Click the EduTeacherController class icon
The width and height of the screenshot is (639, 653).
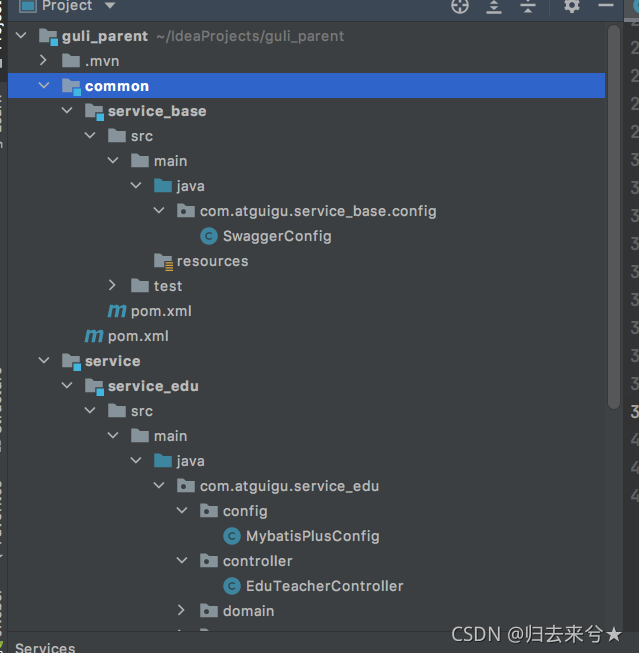[232, 586]
